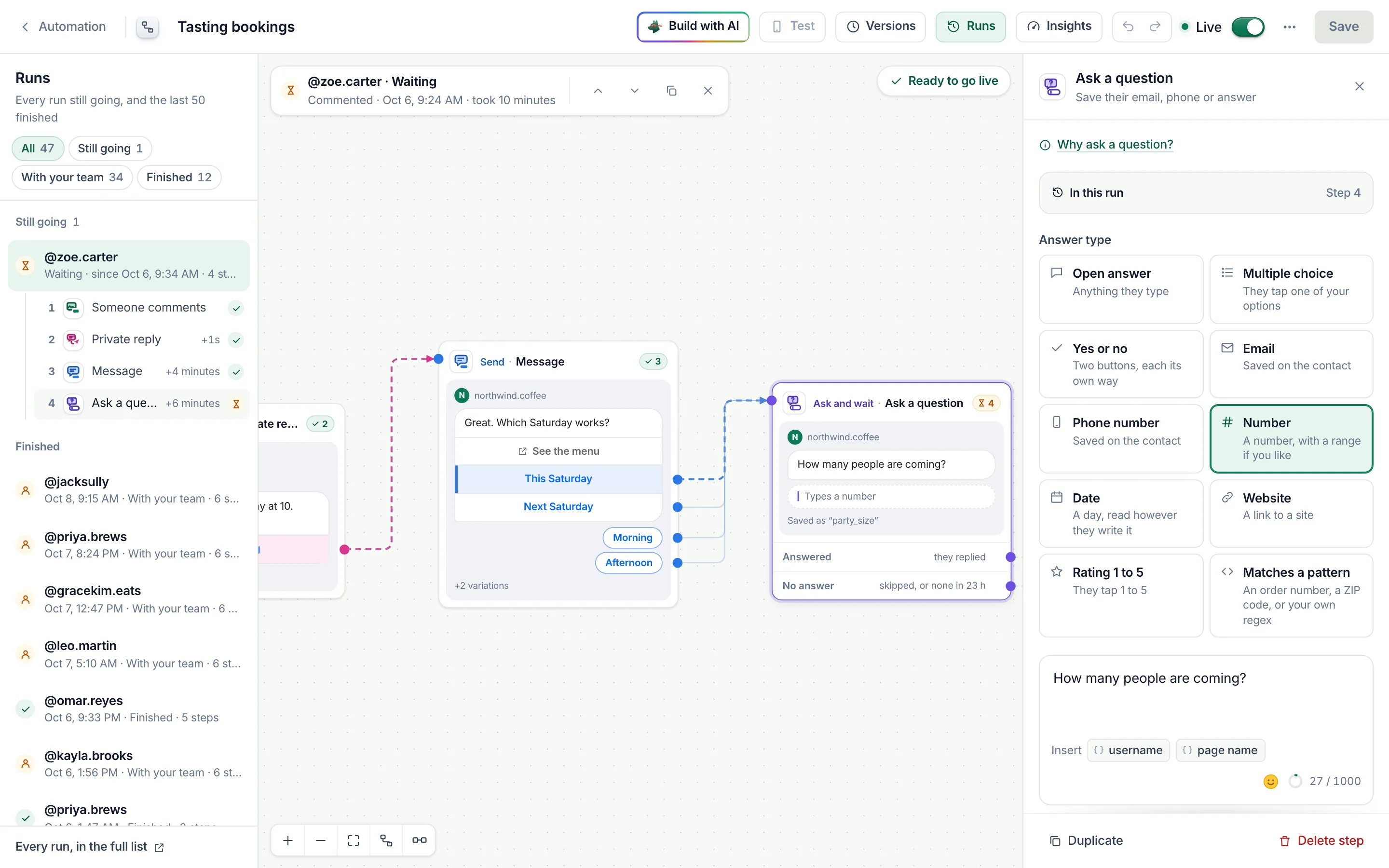Go to the next run with down chevron
The image size is (1389, 868).
[634, 91]
